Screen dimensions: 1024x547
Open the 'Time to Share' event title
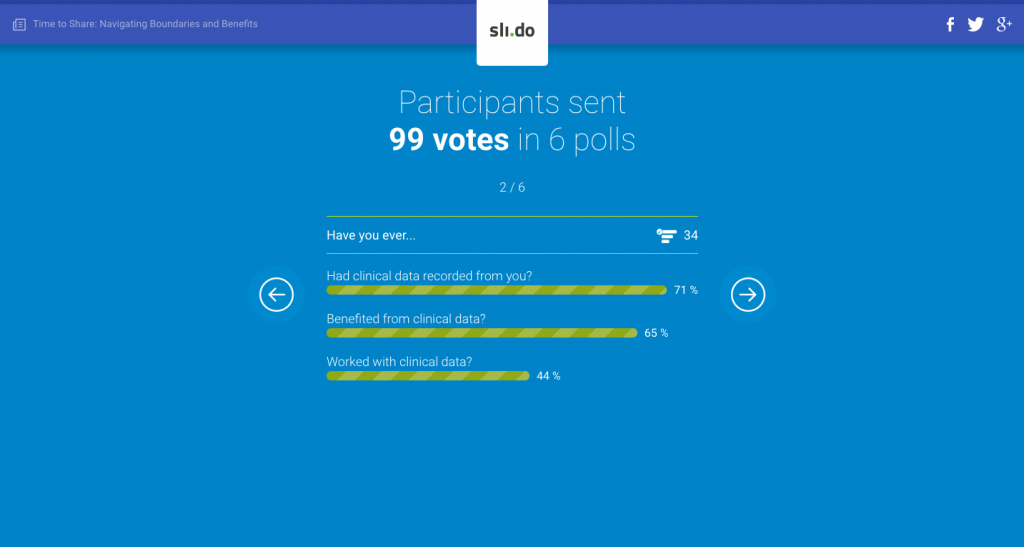145,24
